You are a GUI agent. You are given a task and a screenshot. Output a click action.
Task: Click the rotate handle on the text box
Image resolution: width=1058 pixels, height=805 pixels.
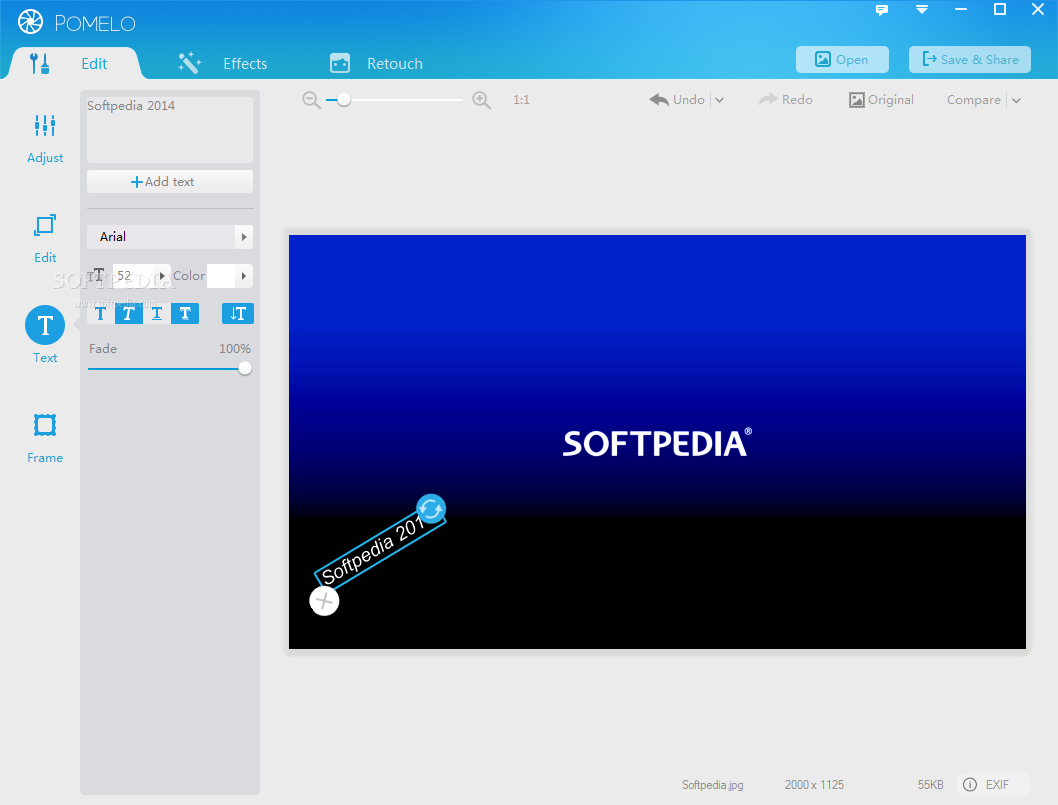pos(430,509)
